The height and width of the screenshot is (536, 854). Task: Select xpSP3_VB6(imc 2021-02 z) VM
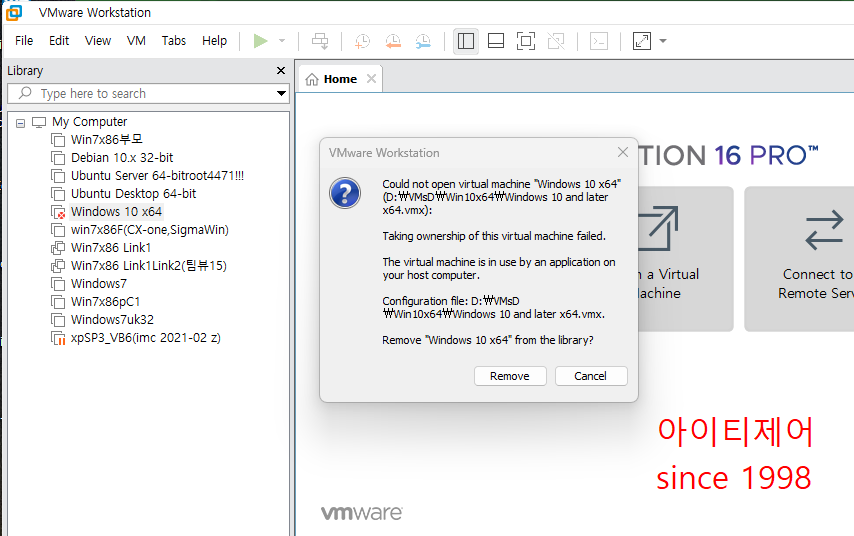[146, 337]
